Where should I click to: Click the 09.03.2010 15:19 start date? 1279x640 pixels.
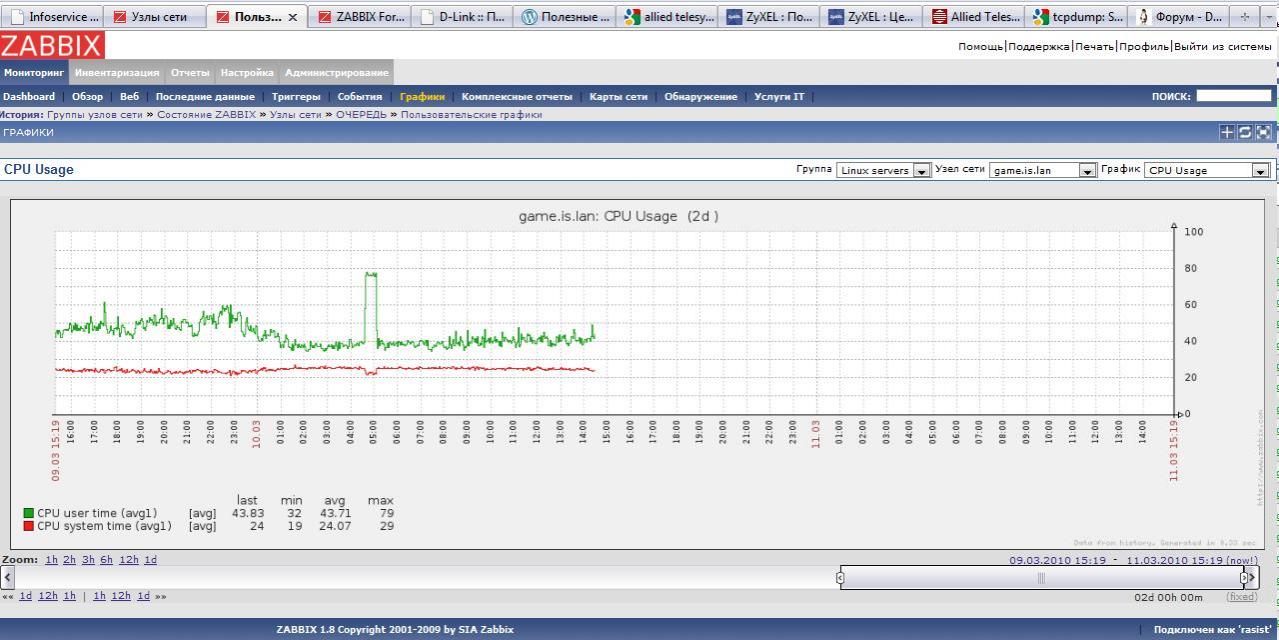1059,560
